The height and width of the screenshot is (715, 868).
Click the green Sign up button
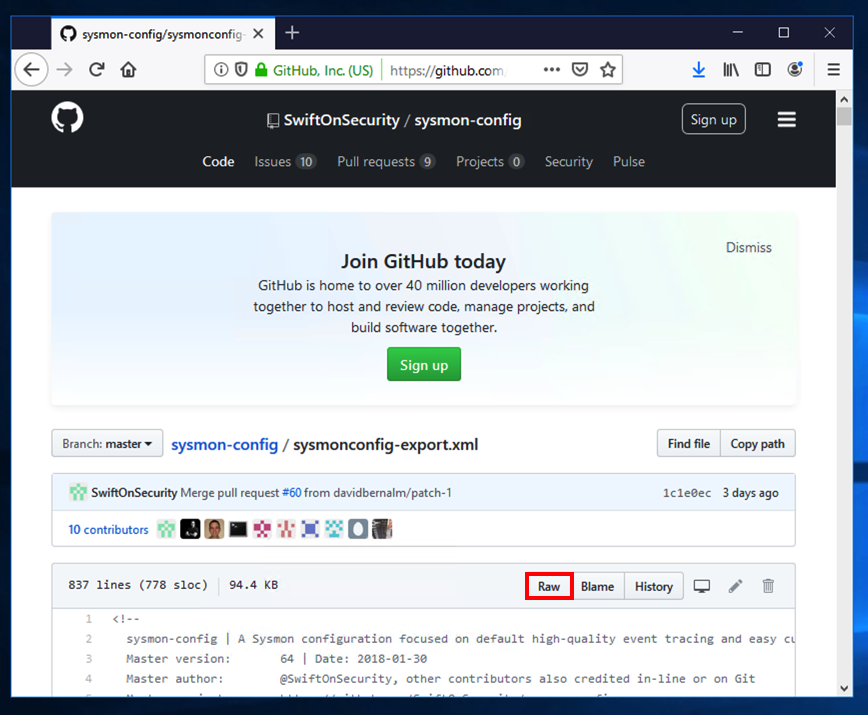pos(424,364)
